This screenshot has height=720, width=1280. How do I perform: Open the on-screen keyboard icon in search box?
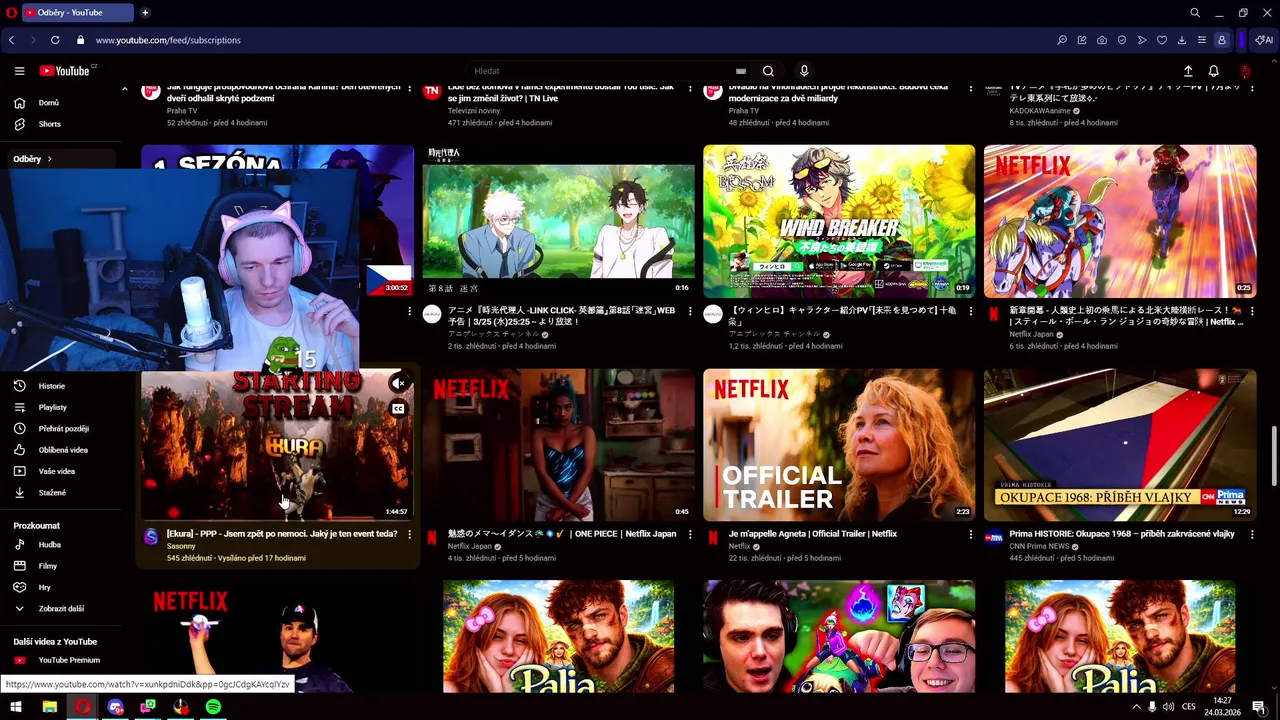tap(740, 71)
